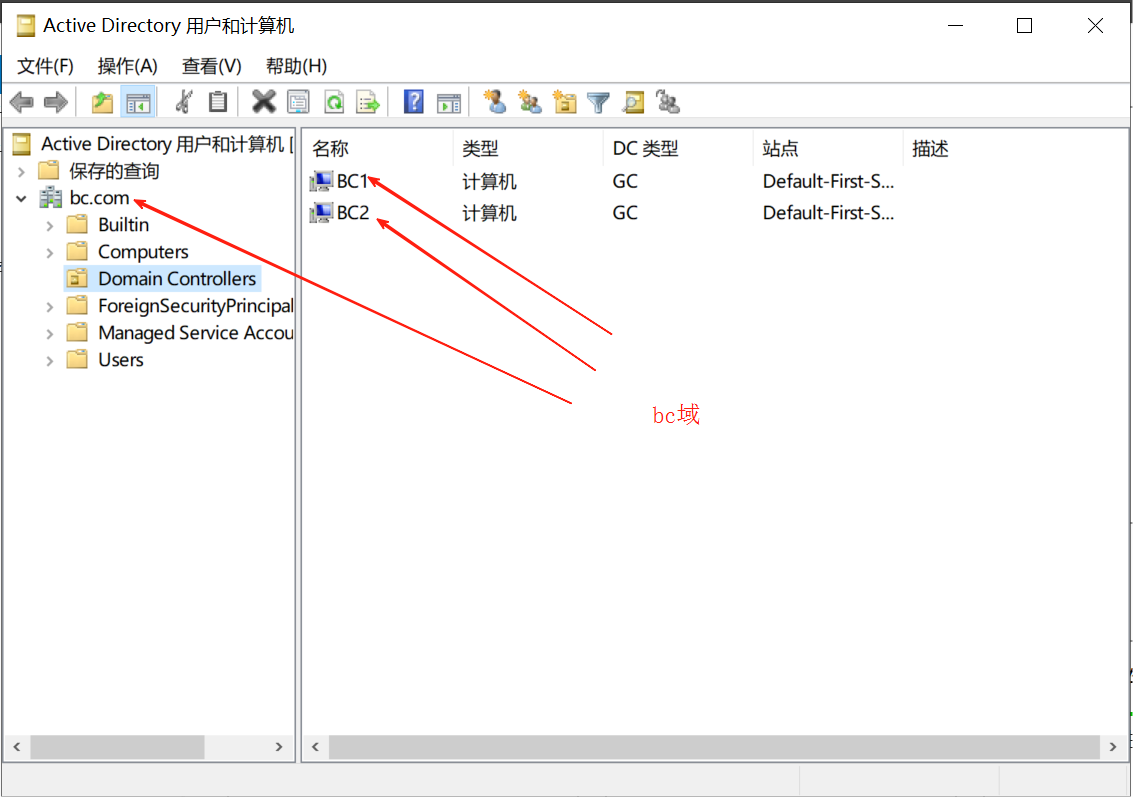Select the root Active Directory 用户和计算机 node
The height and width of the screenshot is (797, 1133).
point(167,145)
